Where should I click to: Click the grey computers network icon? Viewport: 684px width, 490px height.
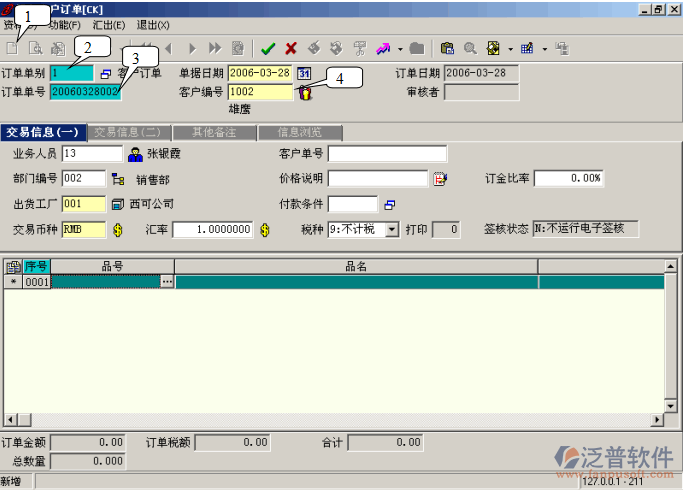(x=562, y=48)
